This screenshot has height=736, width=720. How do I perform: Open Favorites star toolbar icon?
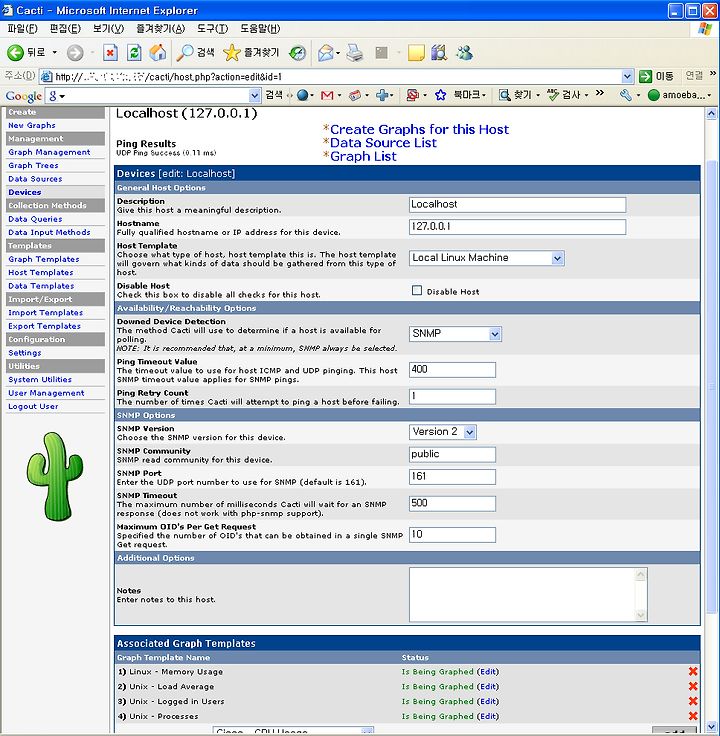pos(231,53)
